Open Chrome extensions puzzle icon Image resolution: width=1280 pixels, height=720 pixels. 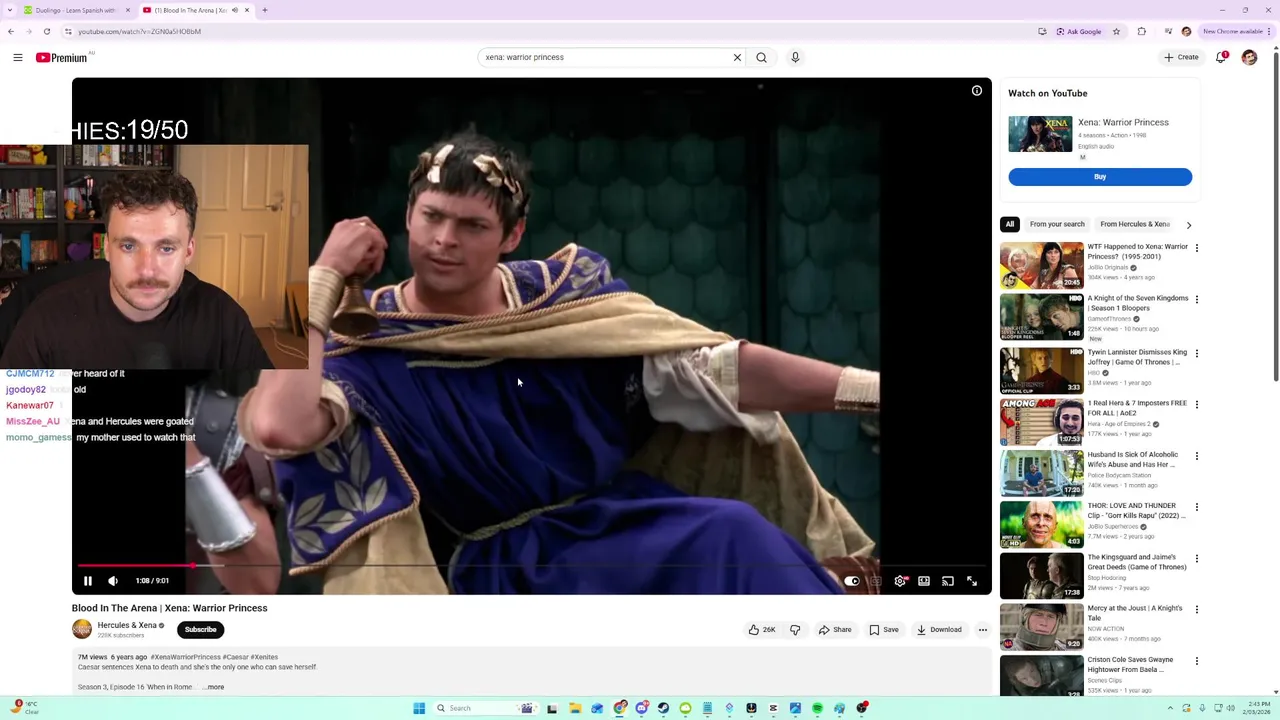(1142, 31)
